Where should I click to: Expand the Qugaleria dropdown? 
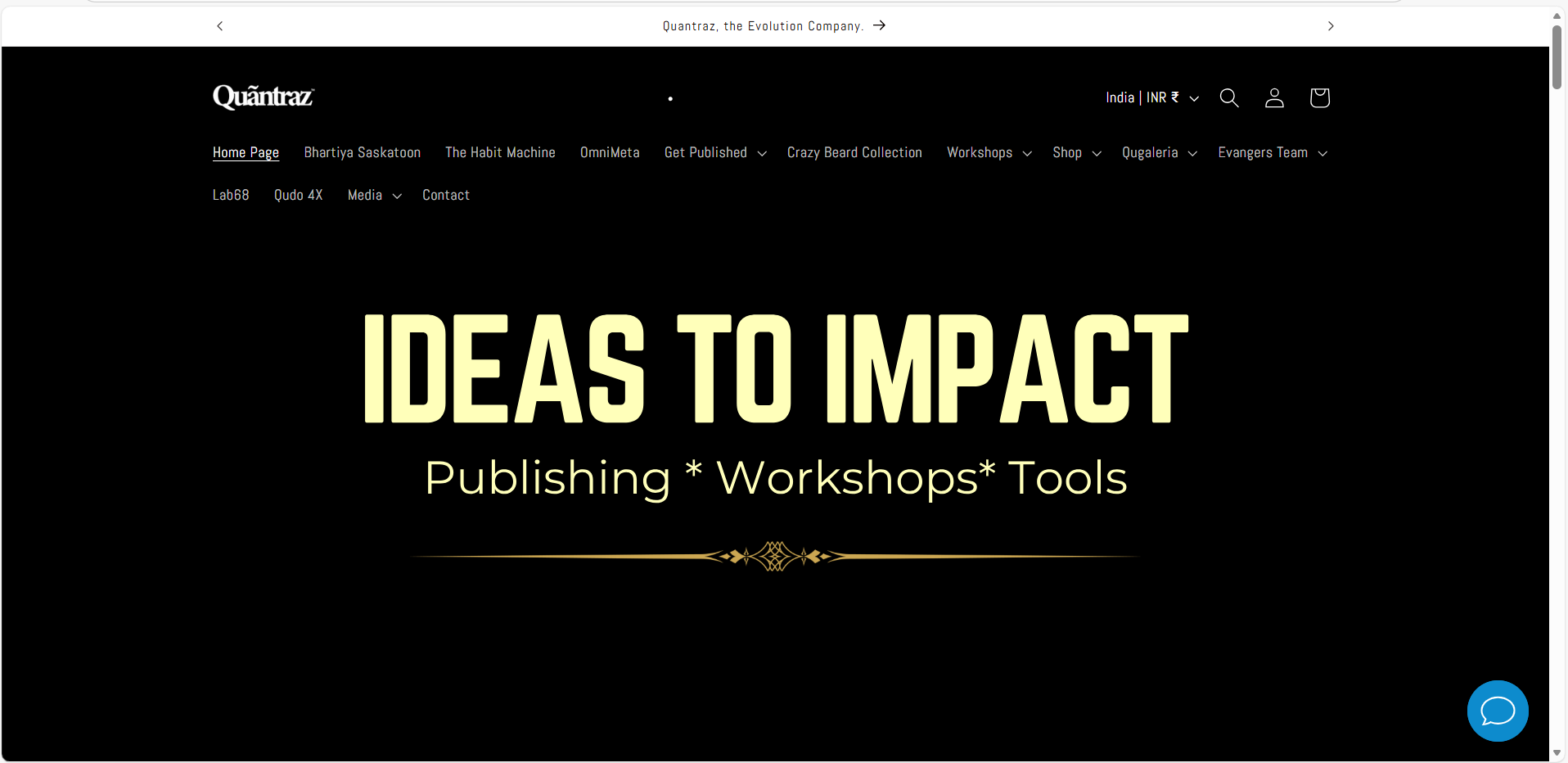tap(1160, 152)
